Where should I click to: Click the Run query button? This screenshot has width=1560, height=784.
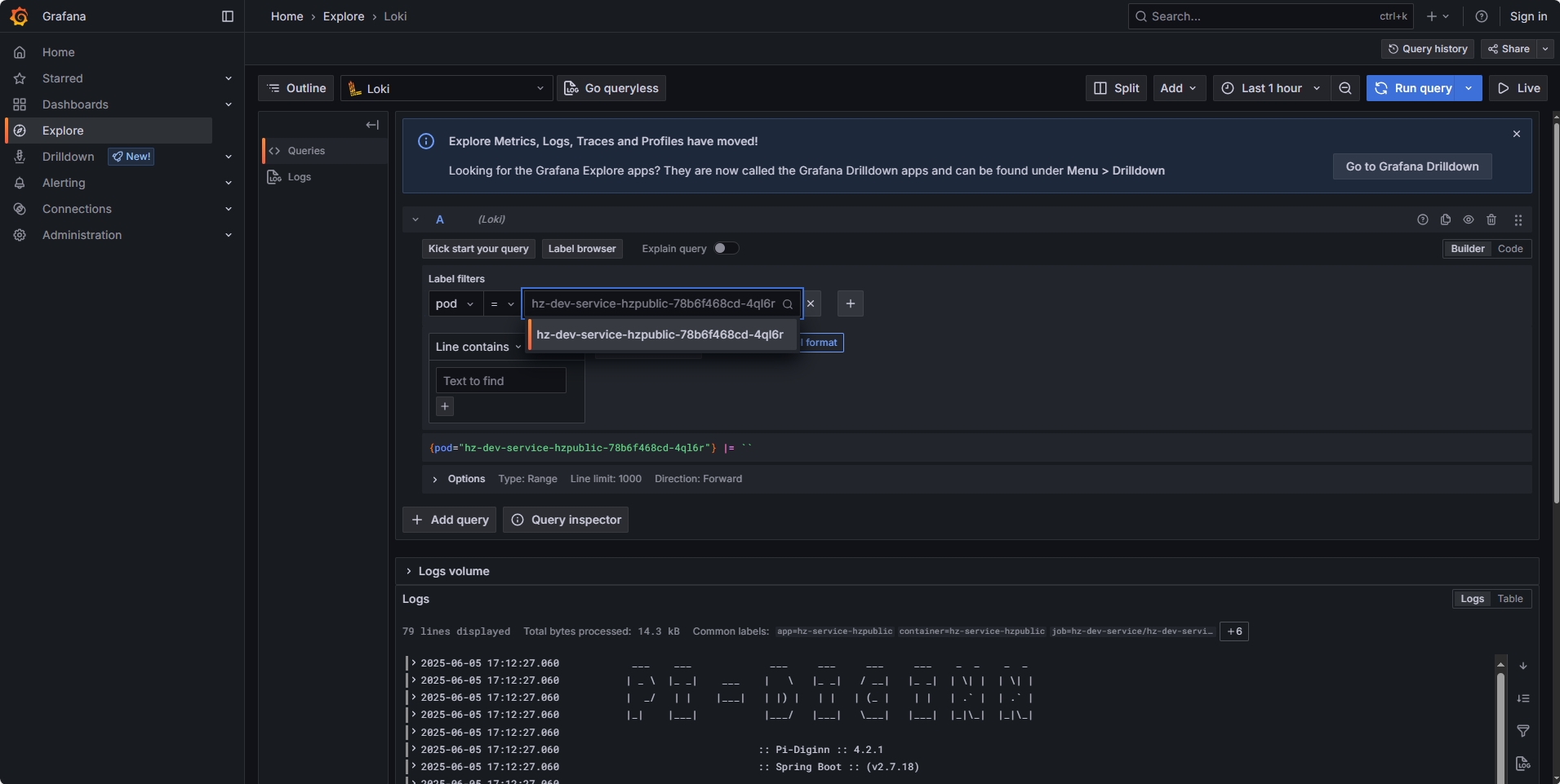pos(1413,88)
